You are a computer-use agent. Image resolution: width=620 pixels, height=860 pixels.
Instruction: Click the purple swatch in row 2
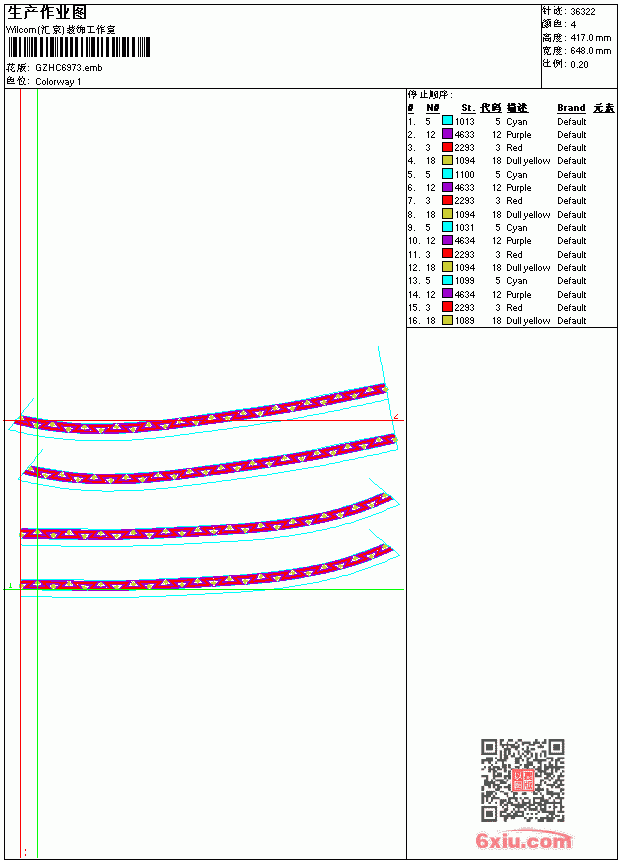[x=448, y=134]
